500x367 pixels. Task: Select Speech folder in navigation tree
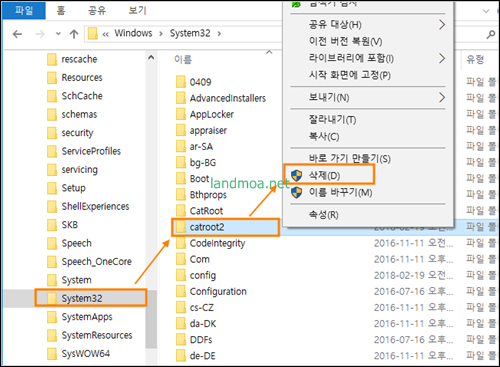click(76, 243)
